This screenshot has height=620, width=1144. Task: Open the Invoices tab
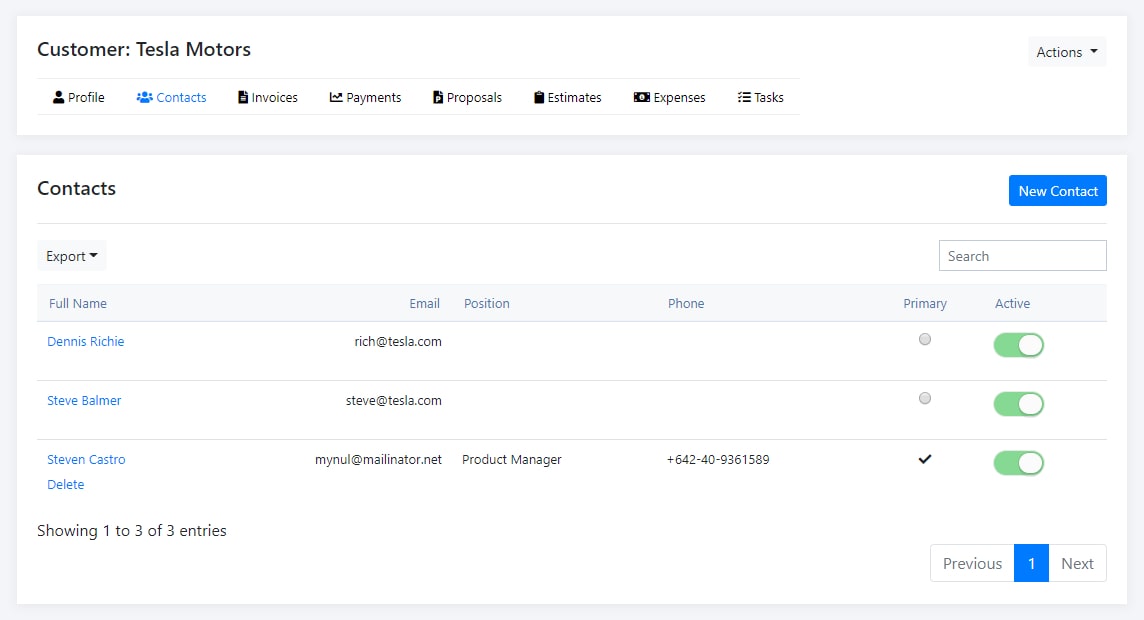[x=268, y=97]
